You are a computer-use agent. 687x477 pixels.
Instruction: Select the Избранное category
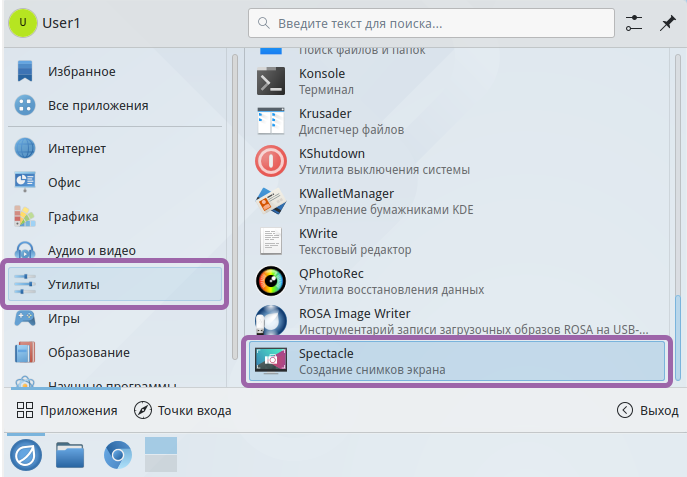point(80,72)
